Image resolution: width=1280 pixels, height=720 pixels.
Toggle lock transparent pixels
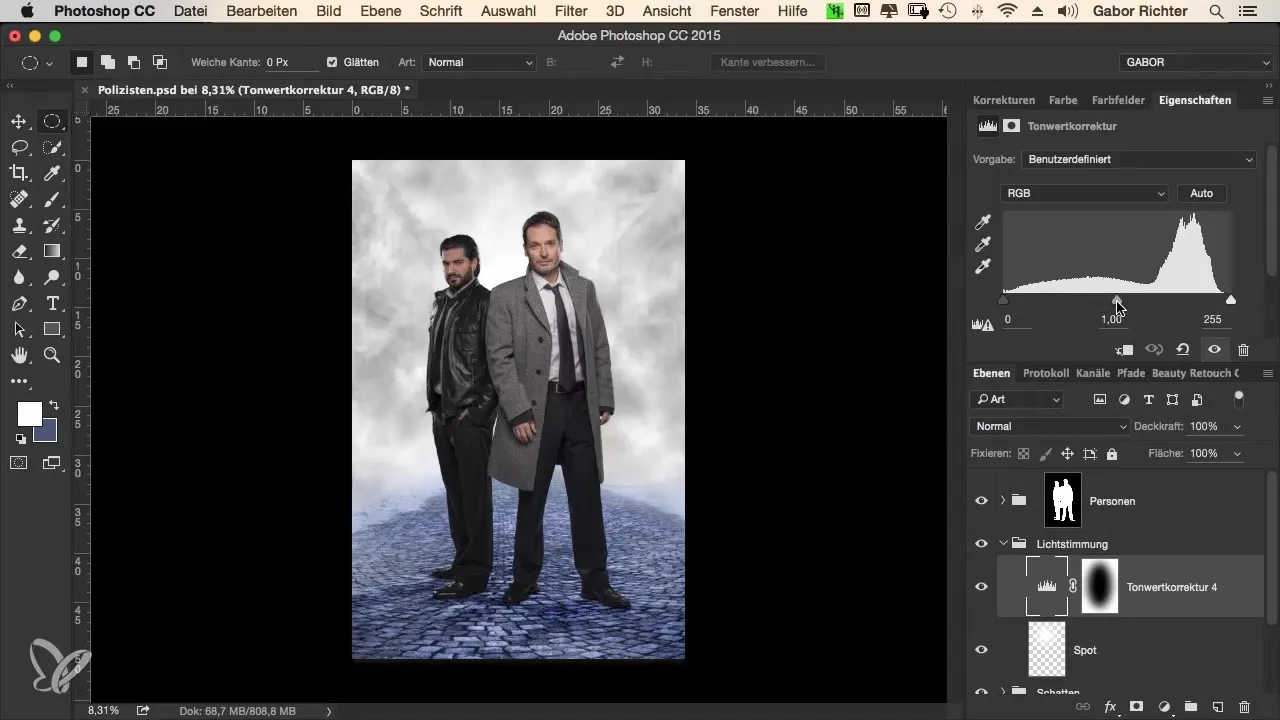coord(1023,453)
